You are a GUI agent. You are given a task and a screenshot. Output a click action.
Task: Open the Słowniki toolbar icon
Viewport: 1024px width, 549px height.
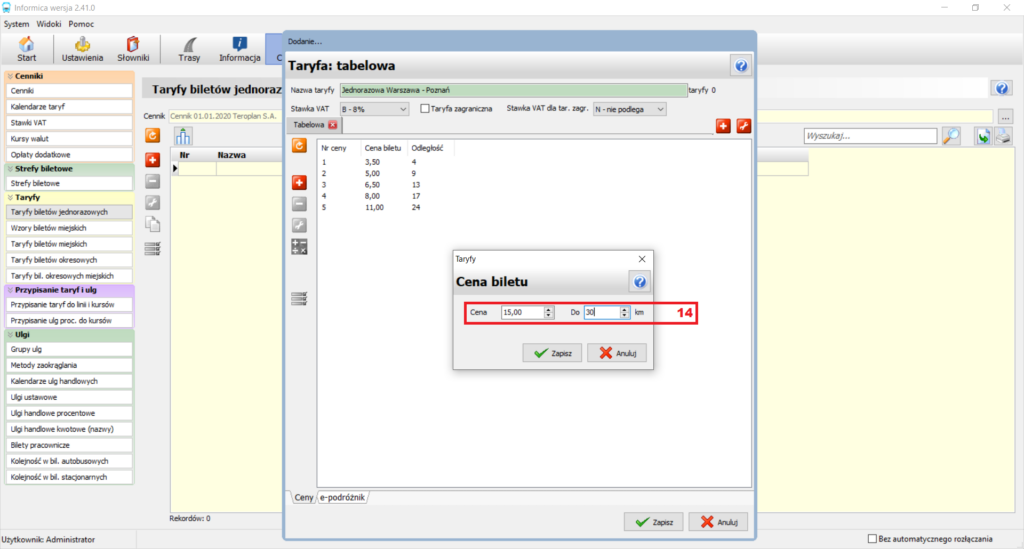click(133, 50)
